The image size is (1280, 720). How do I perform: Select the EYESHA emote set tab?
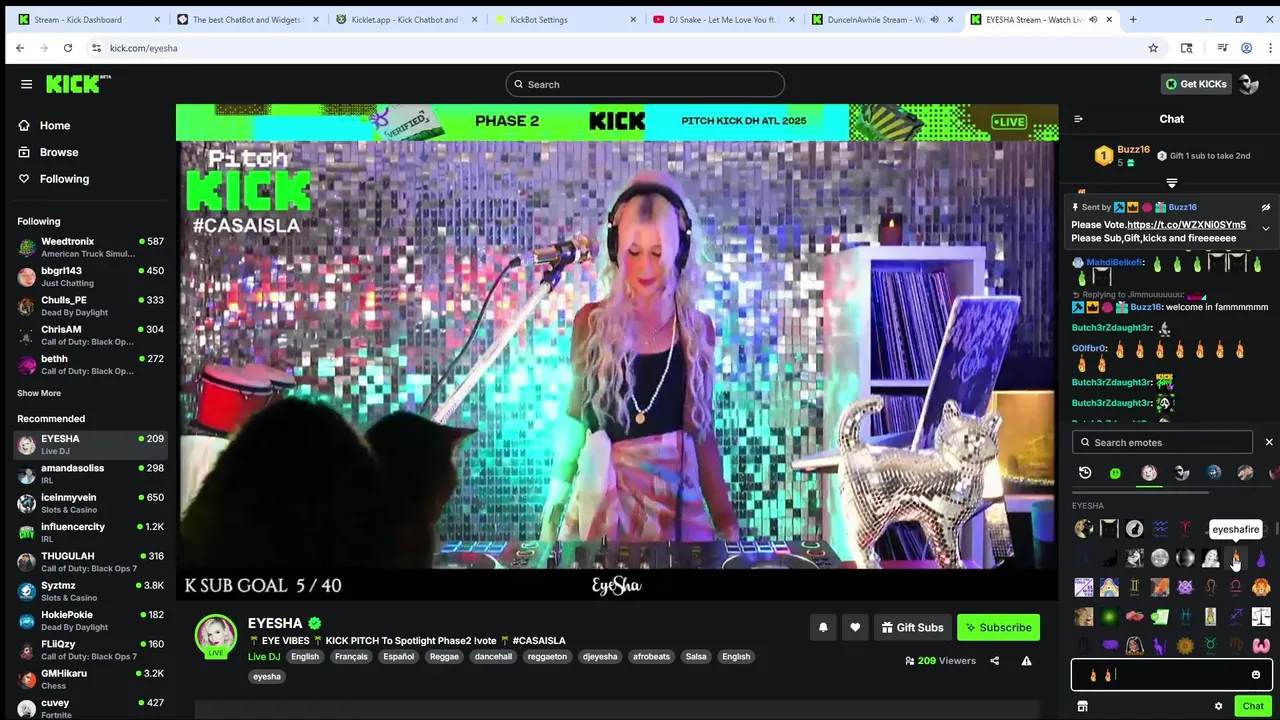pyautogui.click(x=1149, y=473)
